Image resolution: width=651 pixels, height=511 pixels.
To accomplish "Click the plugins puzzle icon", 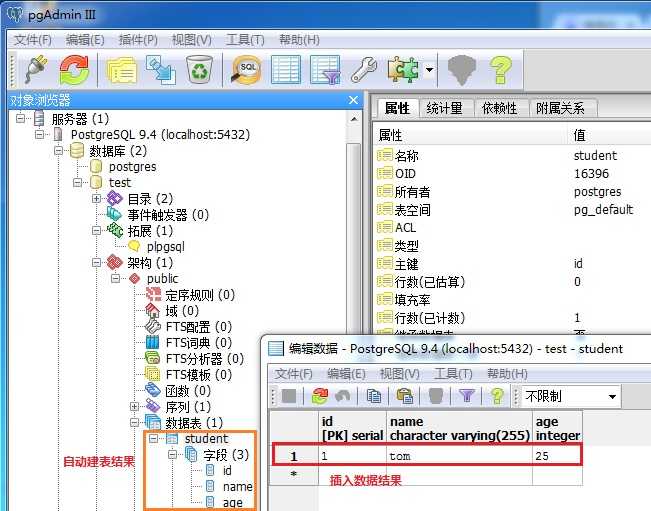I will [403, 69].
